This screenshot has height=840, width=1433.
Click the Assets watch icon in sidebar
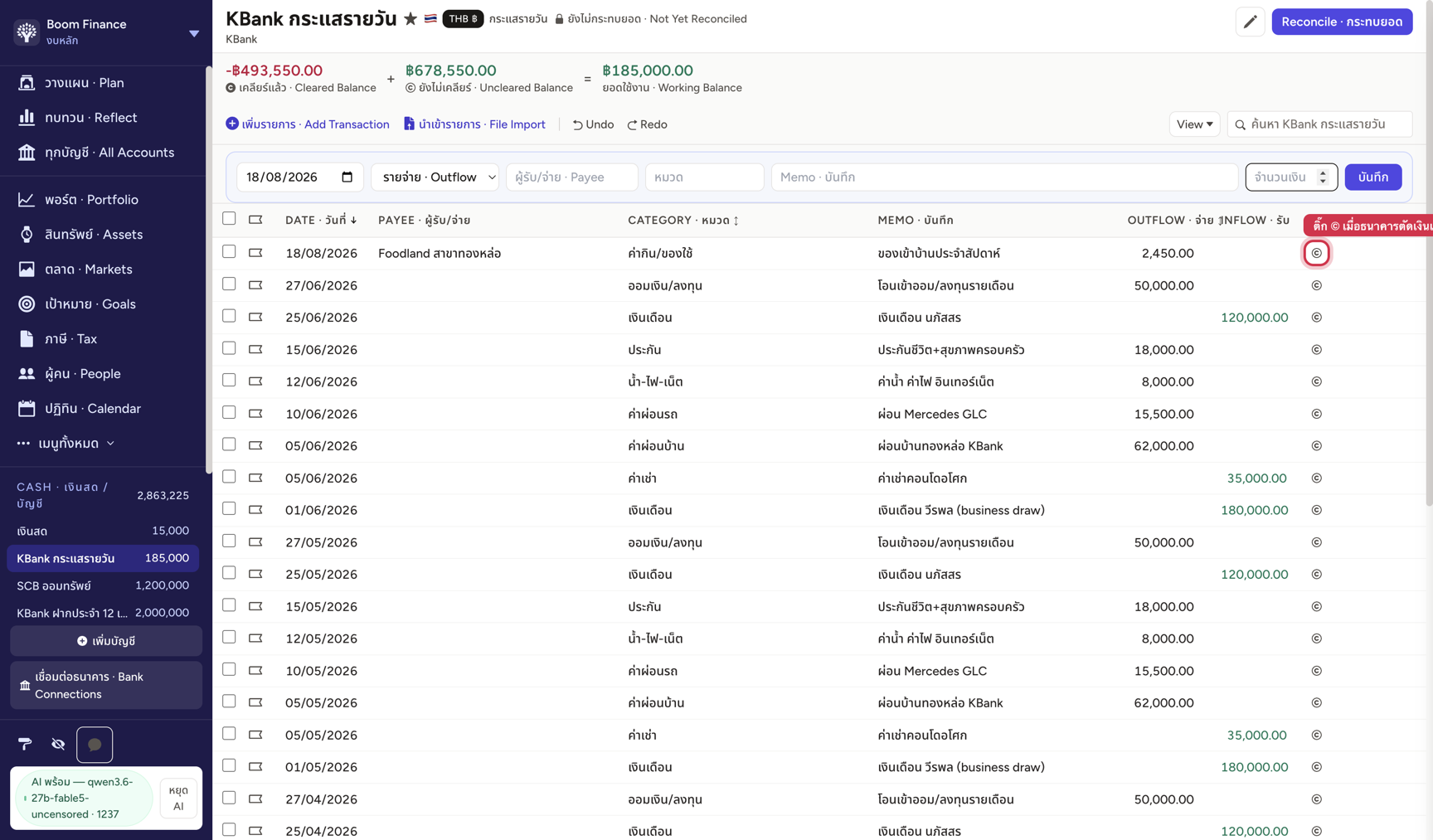[x=27, y=235]
